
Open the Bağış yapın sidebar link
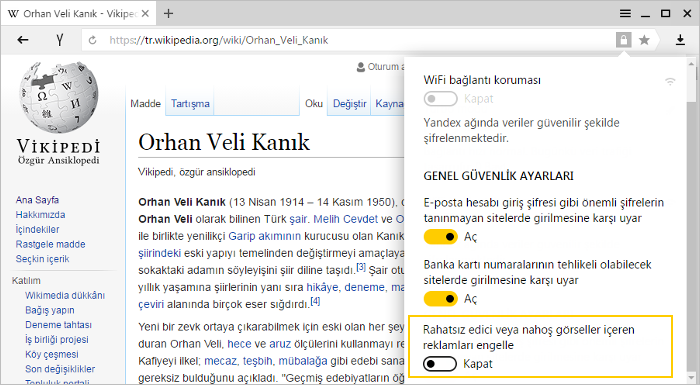[x=50, y=310]
